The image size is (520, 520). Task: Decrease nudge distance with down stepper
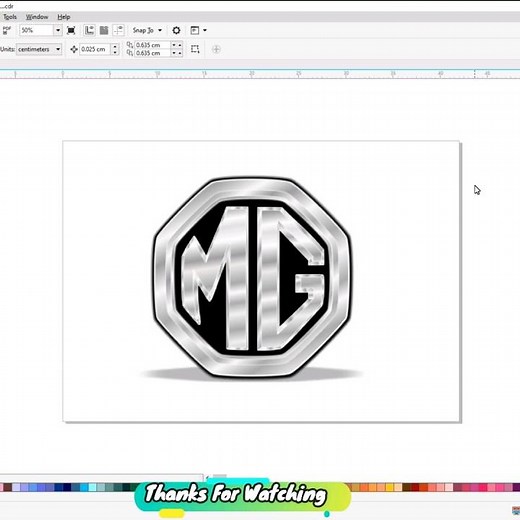point(115,52)
